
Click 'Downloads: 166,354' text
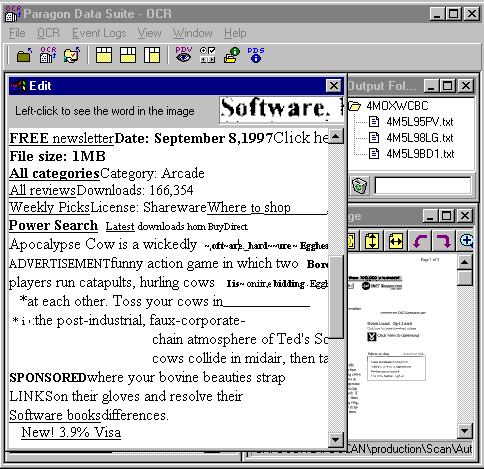coord(135,190)
